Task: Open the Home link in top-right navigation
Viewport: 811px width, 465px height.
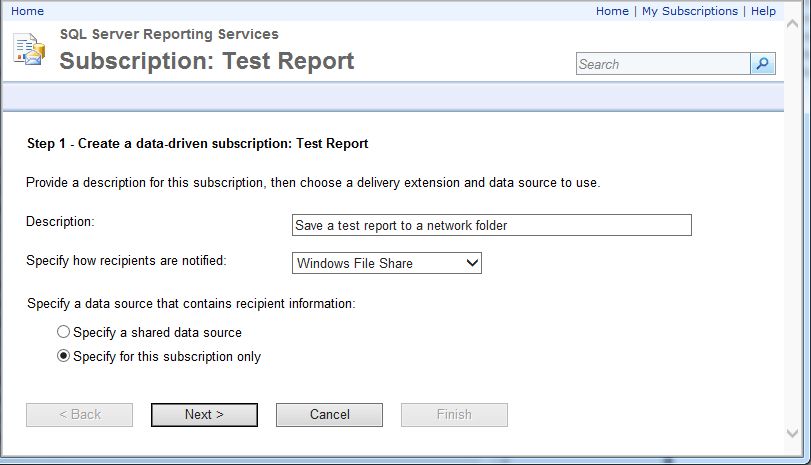Action: pyautogui.click(x=612, y=11)
